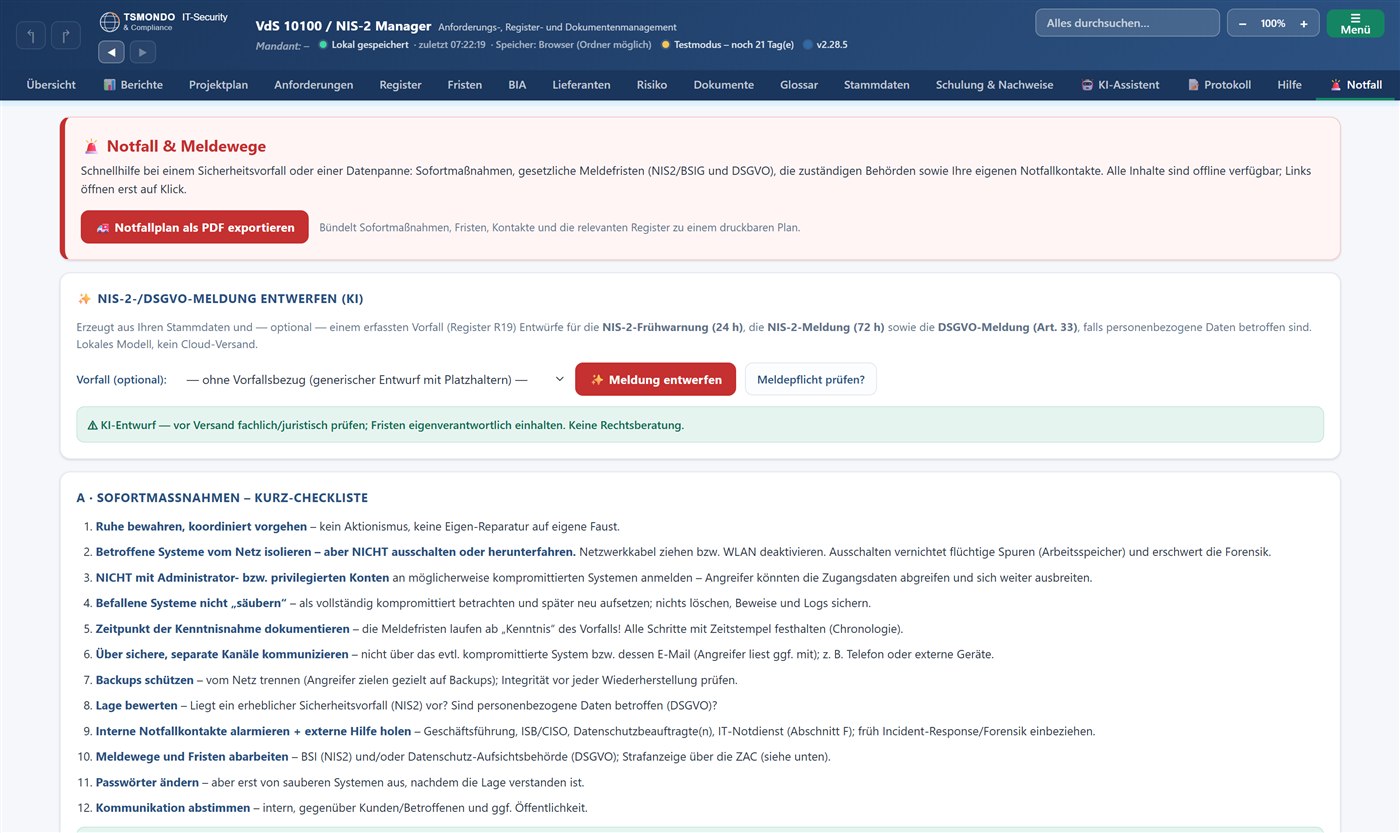The image size is (1400, 833).
Task: Reset zoom via the 100% label
Action: [x=1273, y=23]
